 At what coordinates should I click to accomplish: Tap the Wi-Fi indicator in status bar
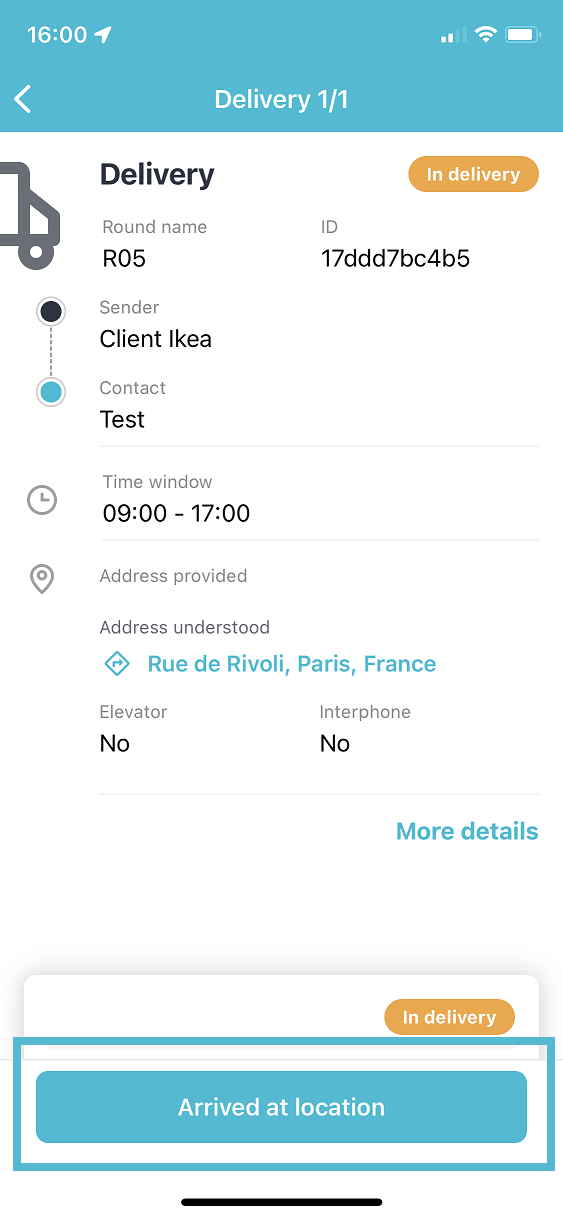pos(486,35)
